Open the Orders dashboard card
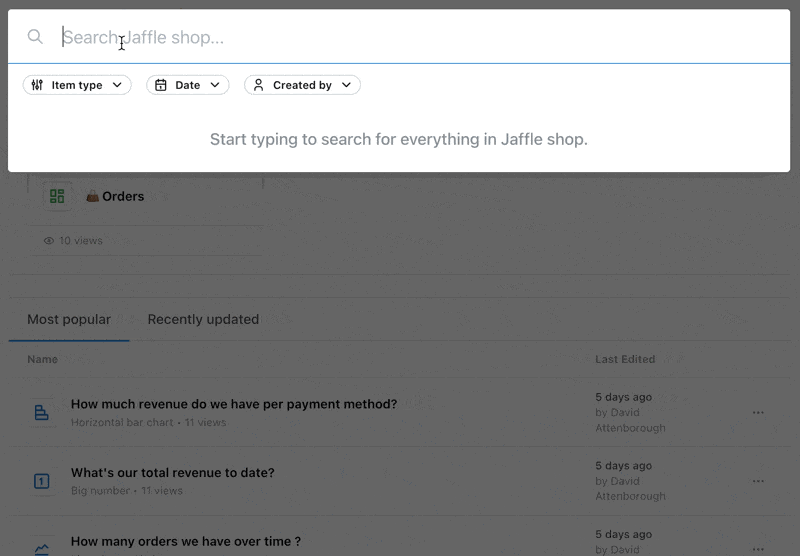This screenshot has width=800, height=556. pos(145,214)
